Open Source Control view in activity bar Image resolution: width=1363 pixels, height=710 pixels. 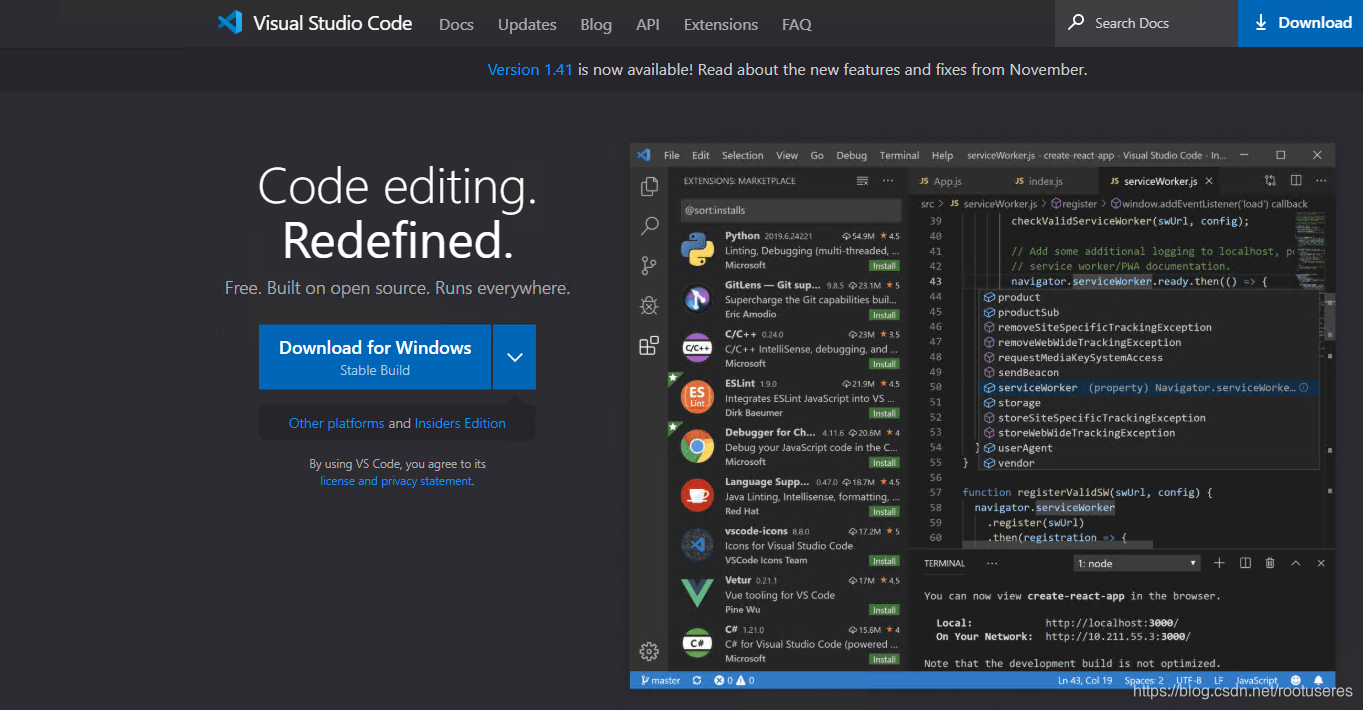(x=649, y=265)
